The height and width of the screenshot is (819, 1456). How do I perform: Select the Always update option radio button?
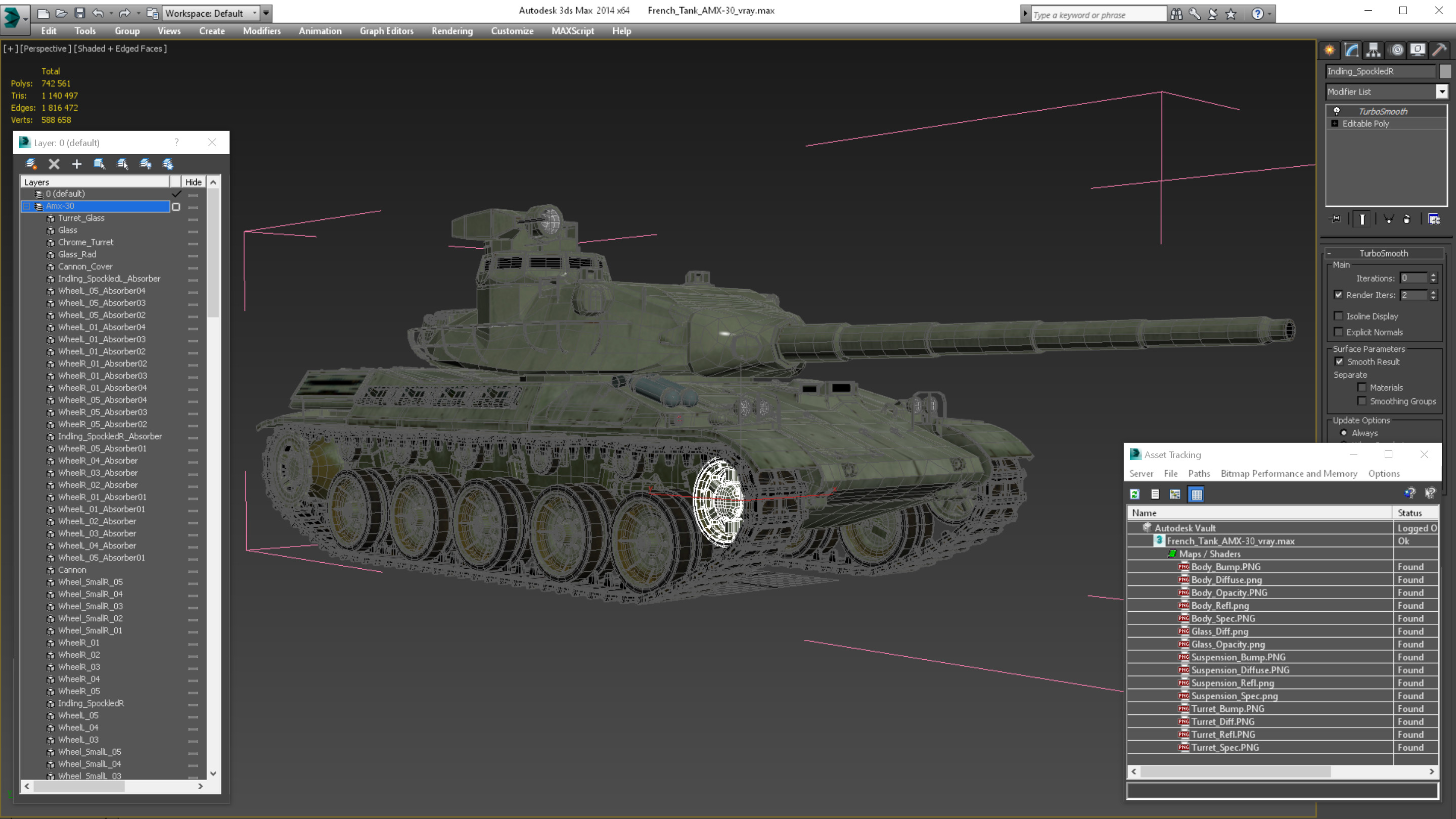1344,433
